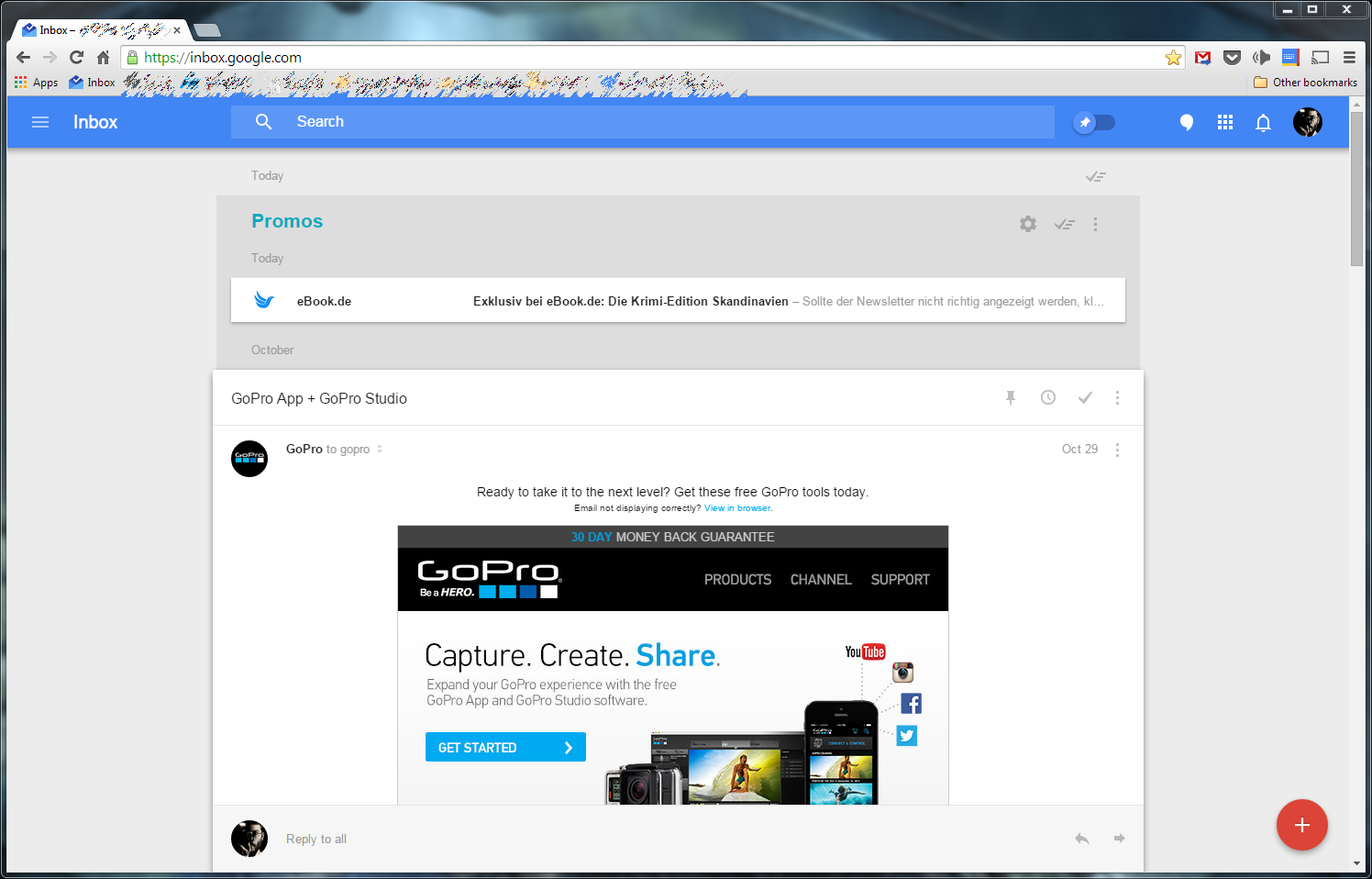Follow the 'View in browser' link

738,508
